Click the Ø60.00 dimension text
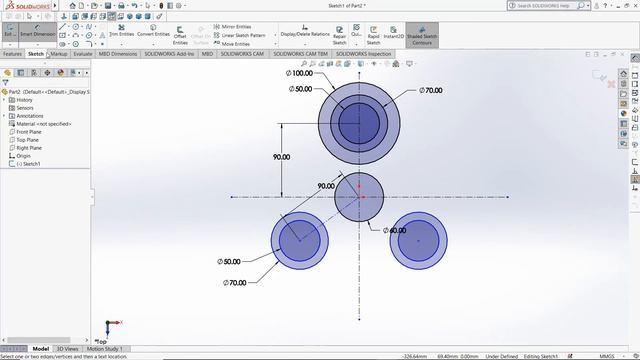The image size is (640, 360). (x=394, y=231)
